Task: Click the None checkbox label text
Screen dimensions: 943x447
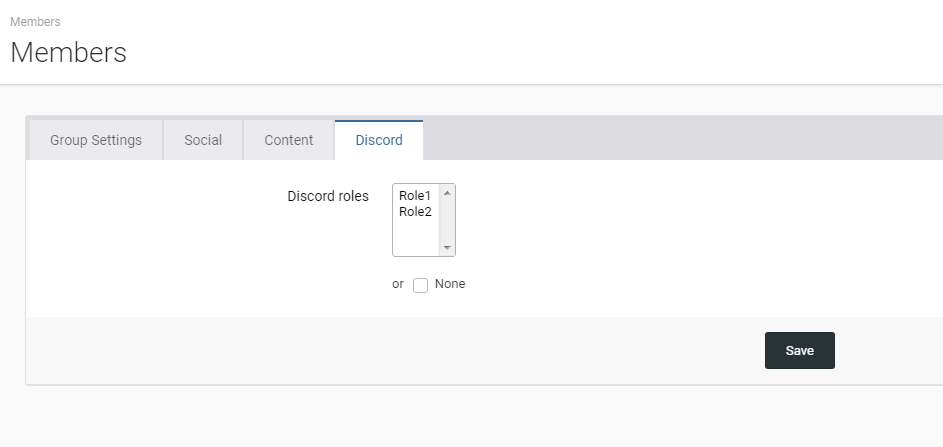Action: pyautogui.click(x=450, y=284)
